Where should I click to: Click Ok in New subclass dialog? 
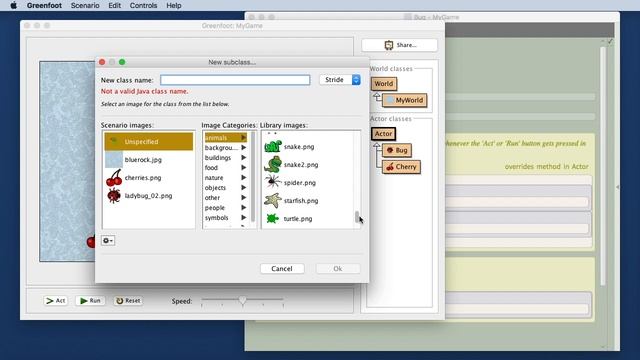338,269
